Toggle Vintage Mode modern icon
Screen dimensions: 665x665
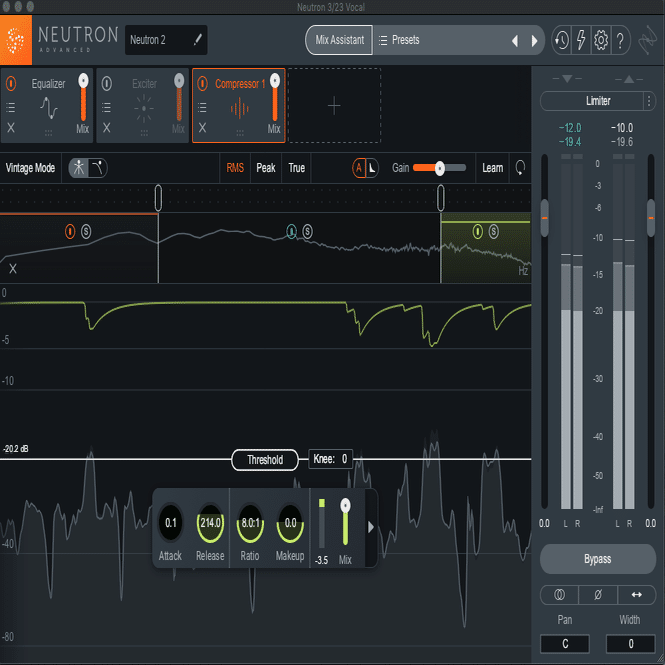pyautogui.click(x=78, y=168)
